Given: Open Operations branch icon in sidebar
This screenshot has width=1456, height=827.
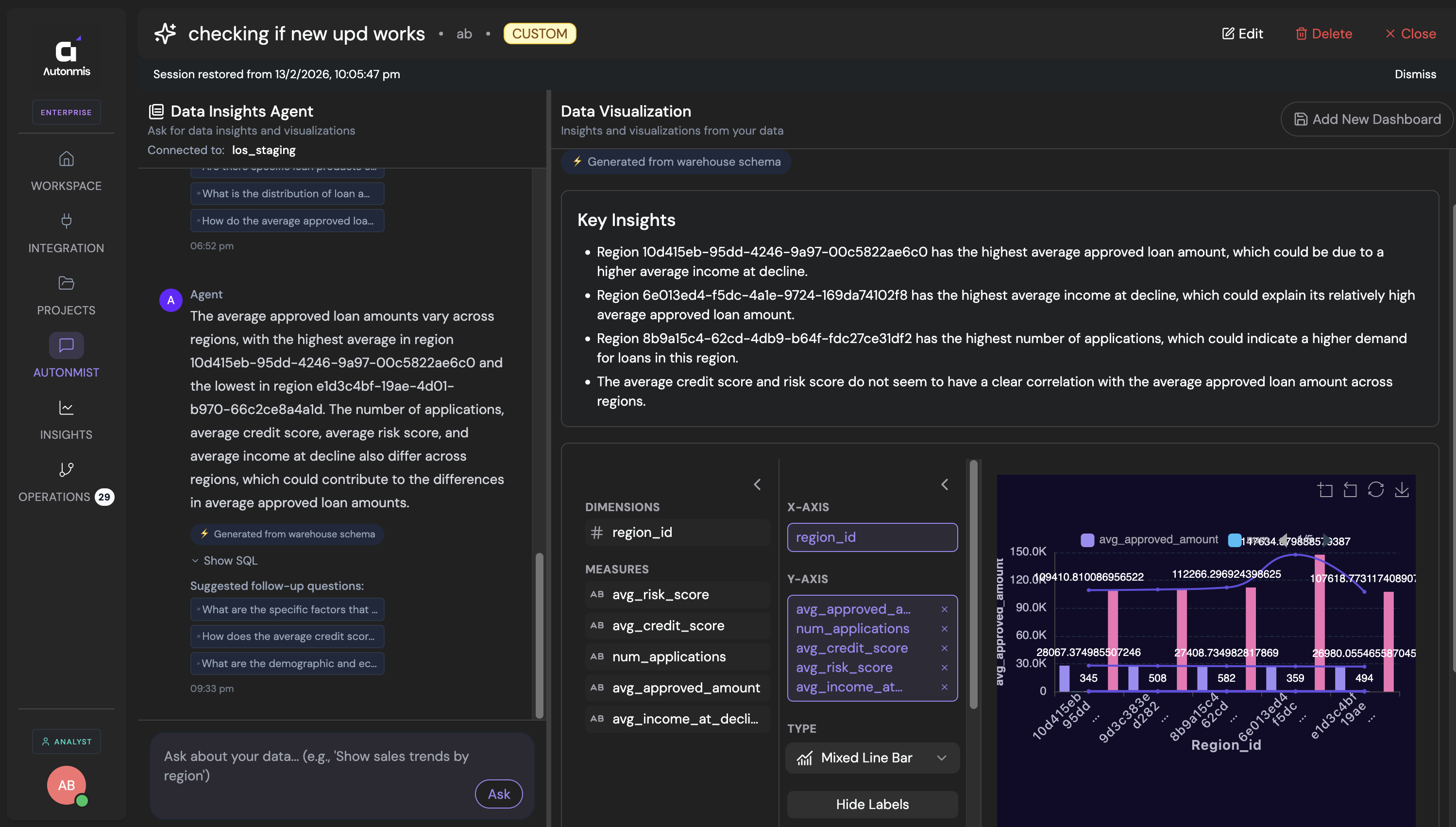Looking at the screenshot, I should (66, 470).
